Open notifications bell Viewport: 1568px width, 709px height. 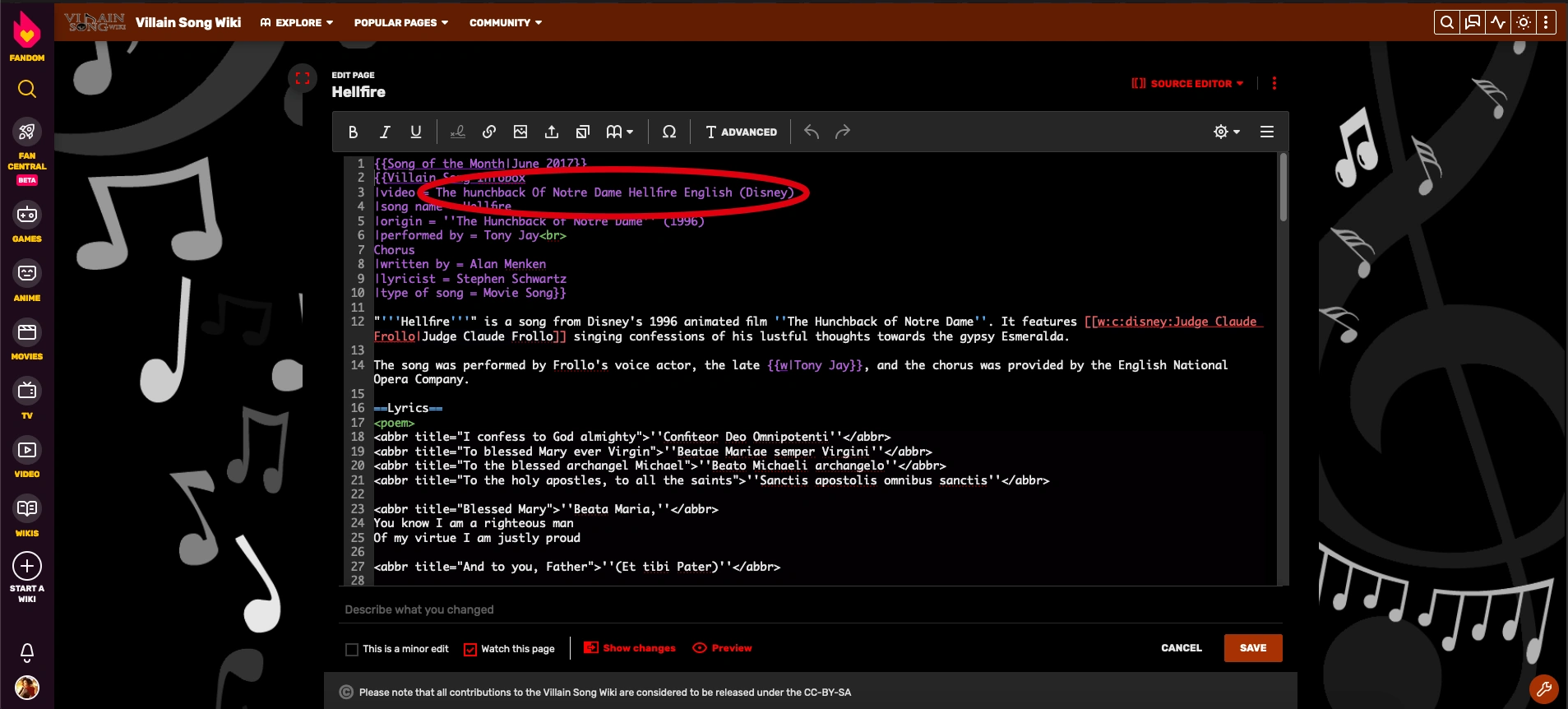27,652
